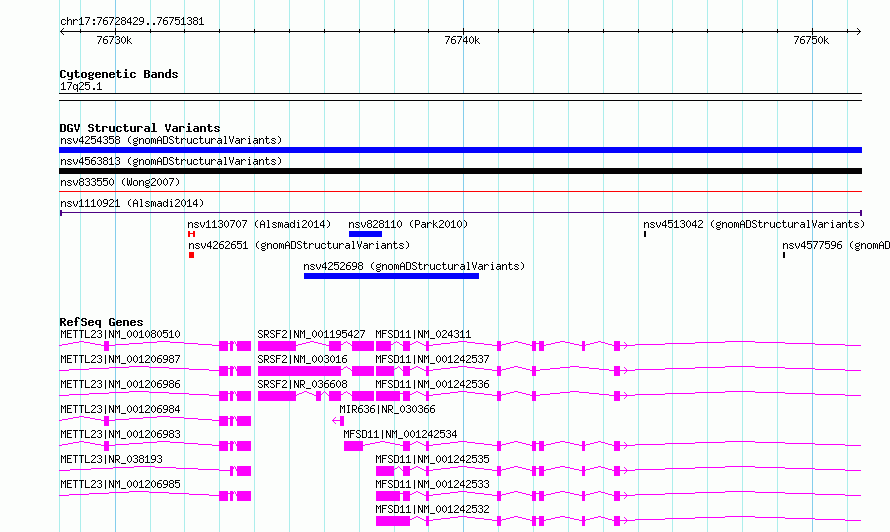Select the RefSeq Genes track heading

(102, 322)
